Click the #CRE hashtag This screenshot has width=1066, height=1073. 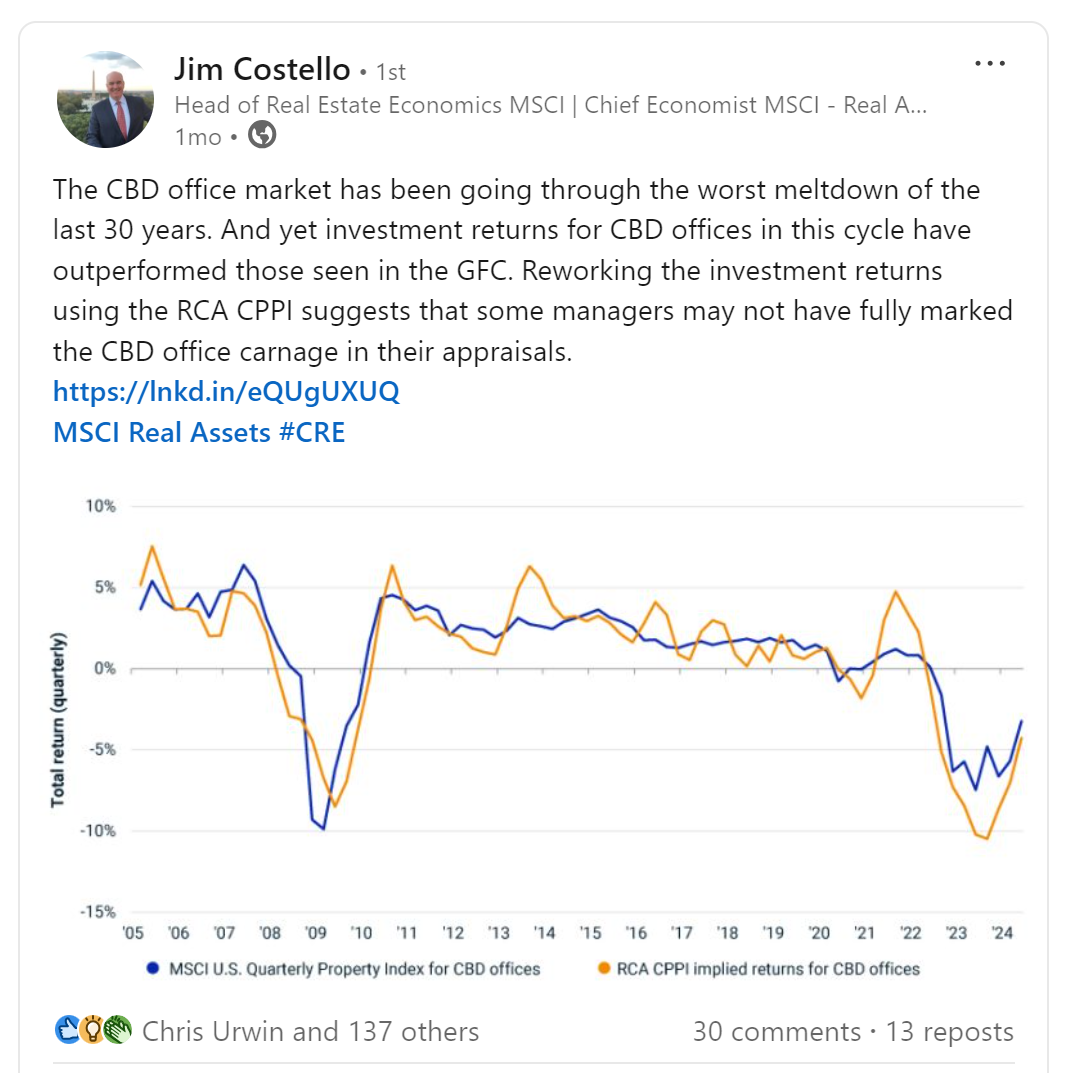(x=315, y=432)
